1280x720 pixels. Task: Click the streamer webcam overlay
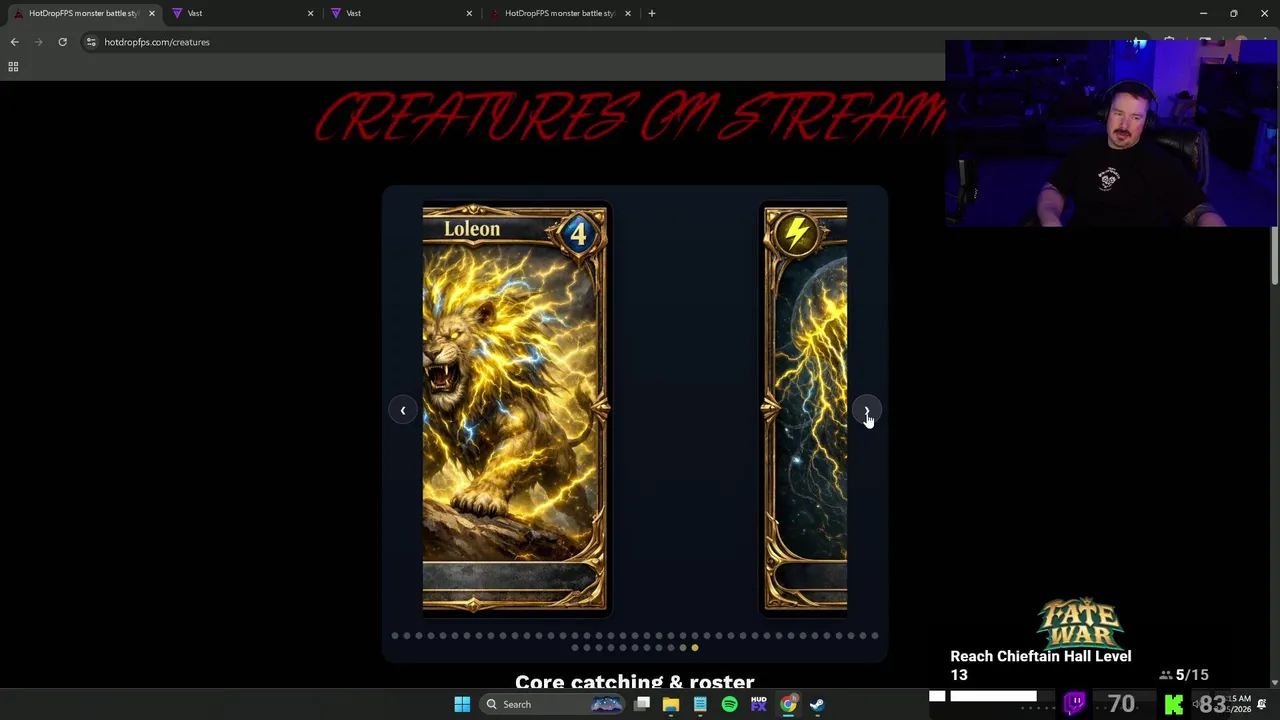(1112, 134)
